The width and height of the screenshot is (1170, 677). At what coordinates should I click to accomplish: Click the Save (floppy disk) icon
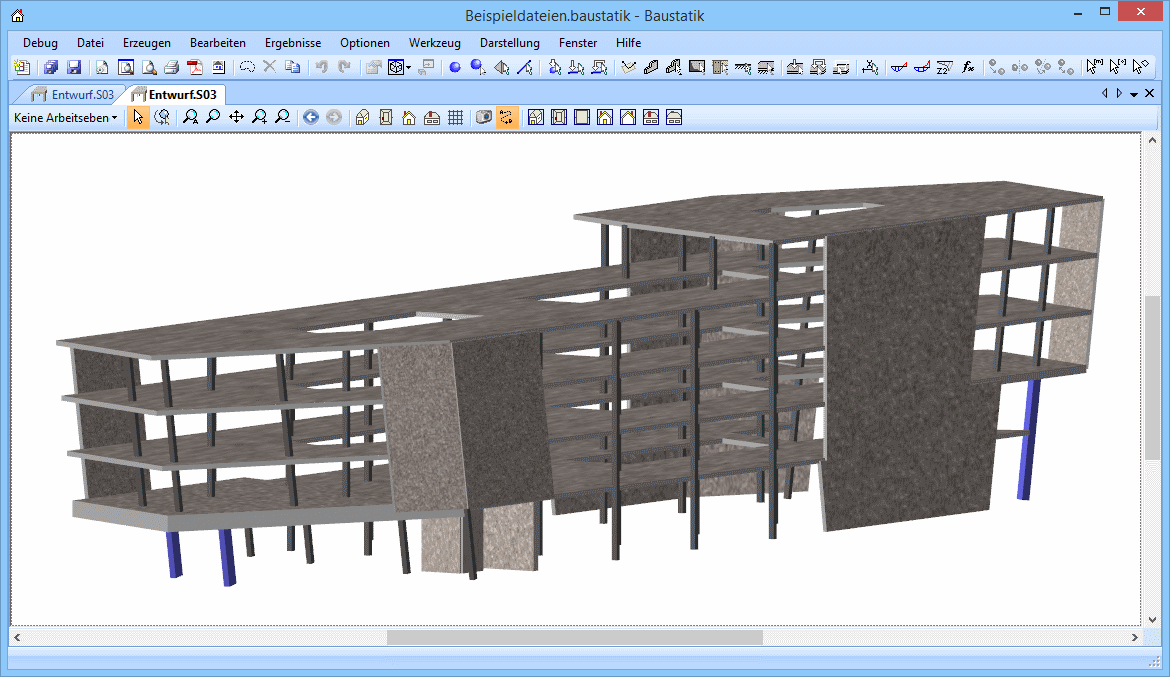[74, 68]
